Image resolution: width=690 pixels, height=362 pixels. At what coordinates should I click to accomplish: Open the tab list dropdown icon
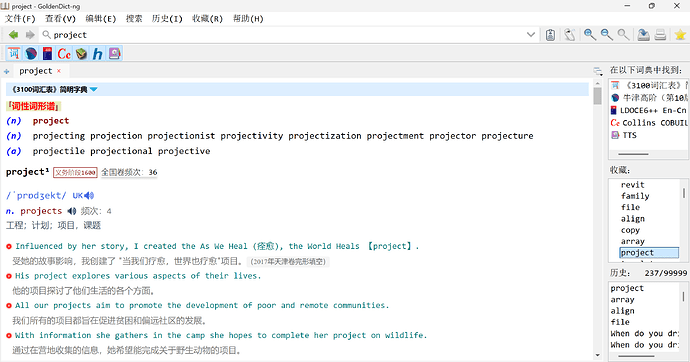598,71
